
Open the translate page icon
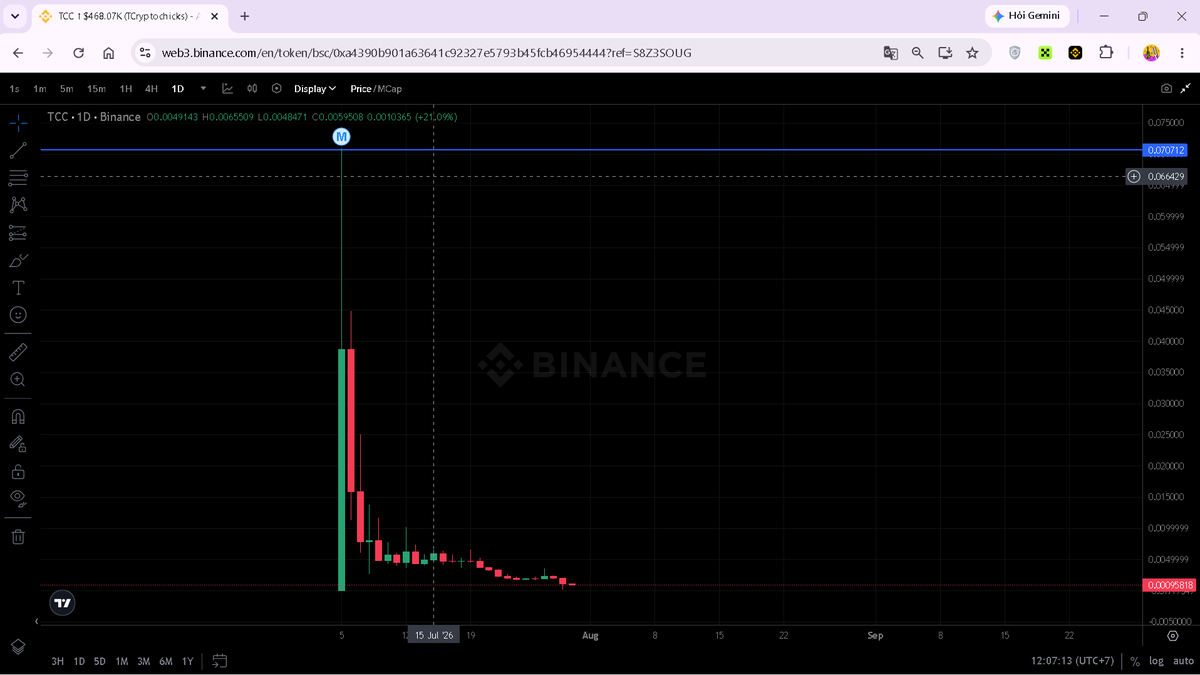point(890,53)
